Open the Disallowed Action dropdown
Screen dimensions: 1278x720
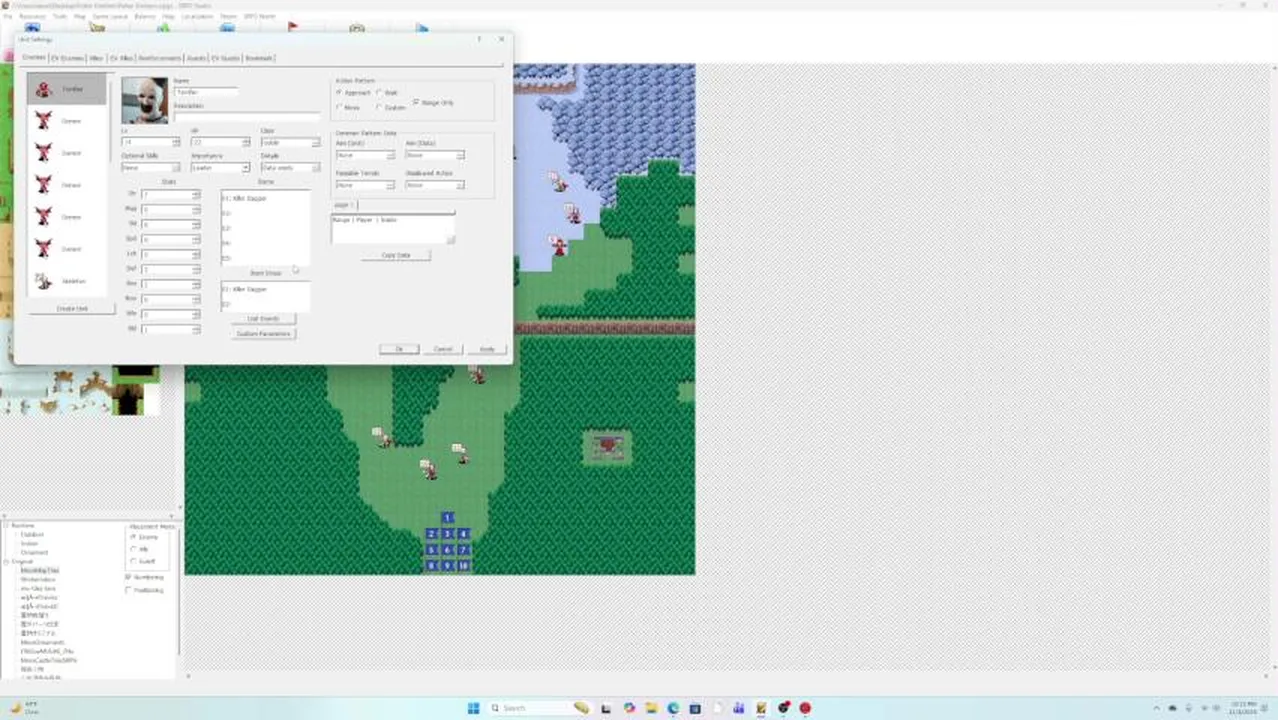coord(435,185)
